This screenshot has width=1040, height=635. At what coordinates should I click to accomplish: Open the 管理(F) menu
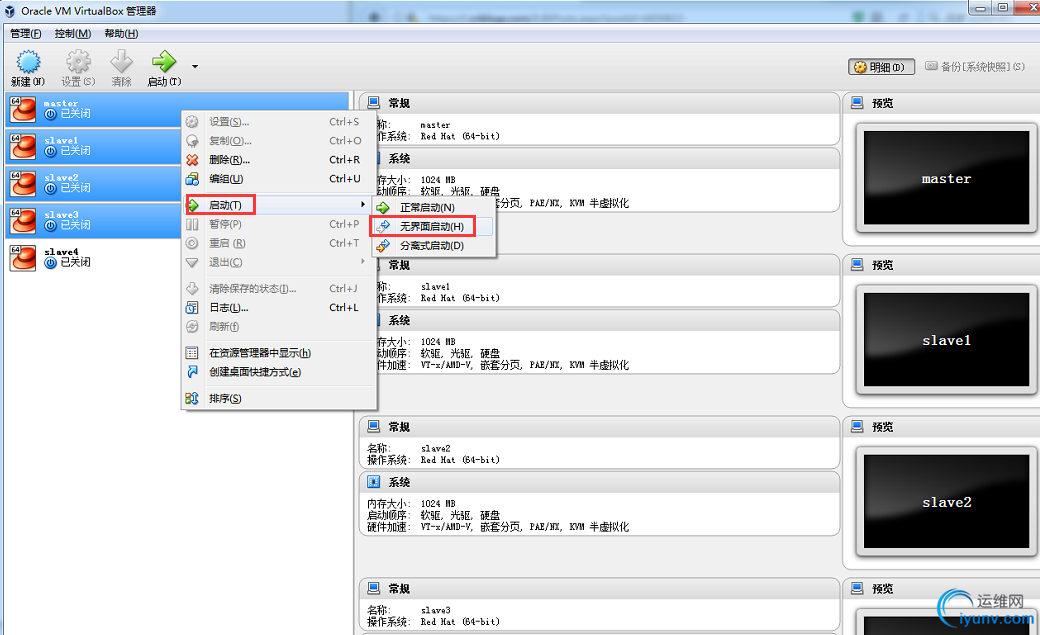(x=26, y=33)
